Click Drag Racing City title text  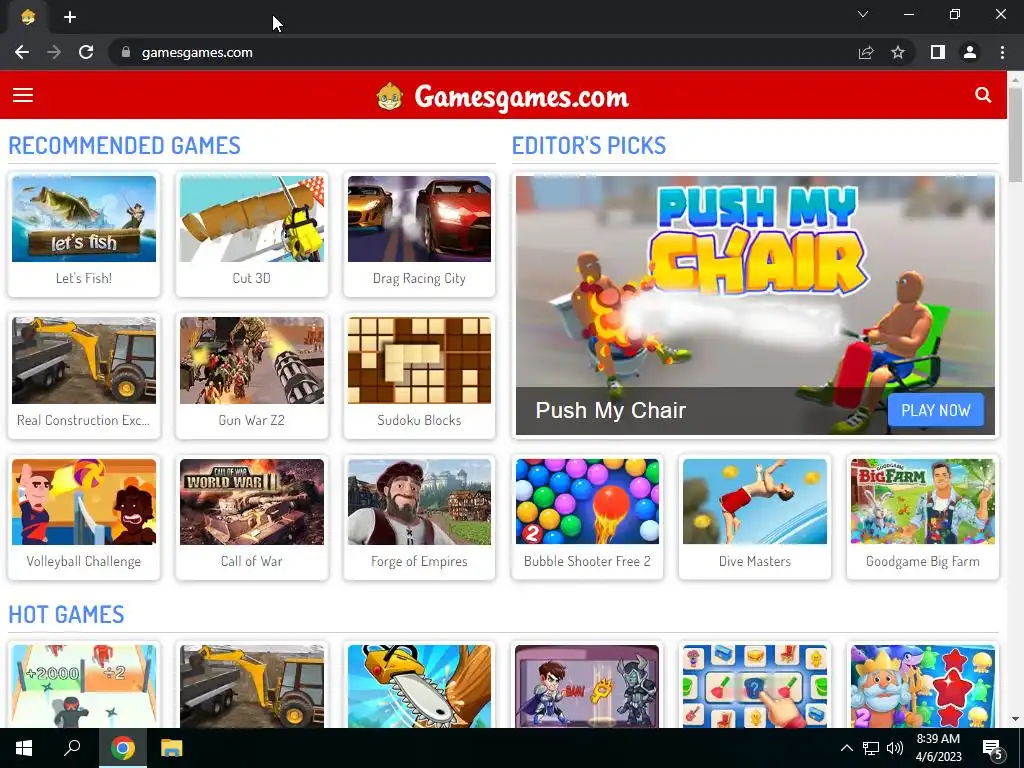419,278
